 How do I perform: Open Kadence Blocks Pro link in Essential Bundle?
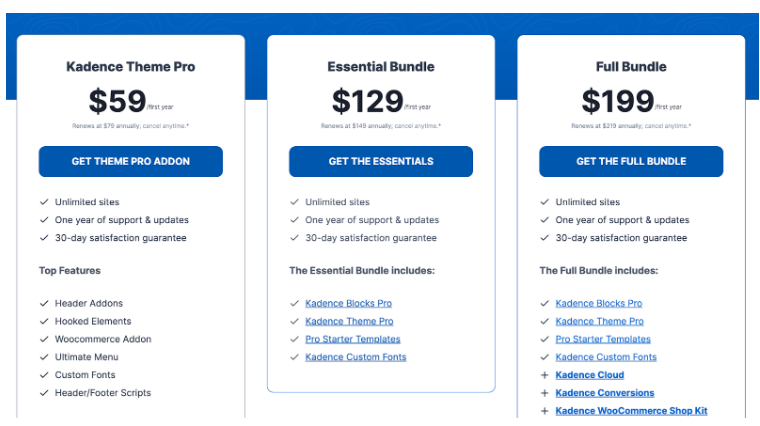click(348, 303)
